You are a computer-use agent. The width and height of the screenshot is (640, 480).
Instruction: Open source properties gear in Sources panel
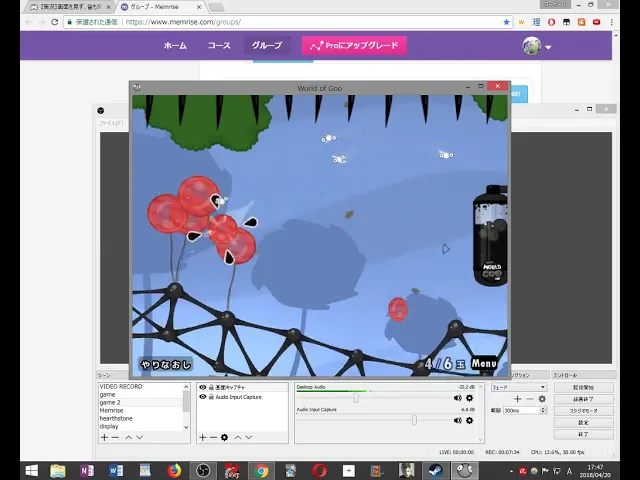pos(224,437)
